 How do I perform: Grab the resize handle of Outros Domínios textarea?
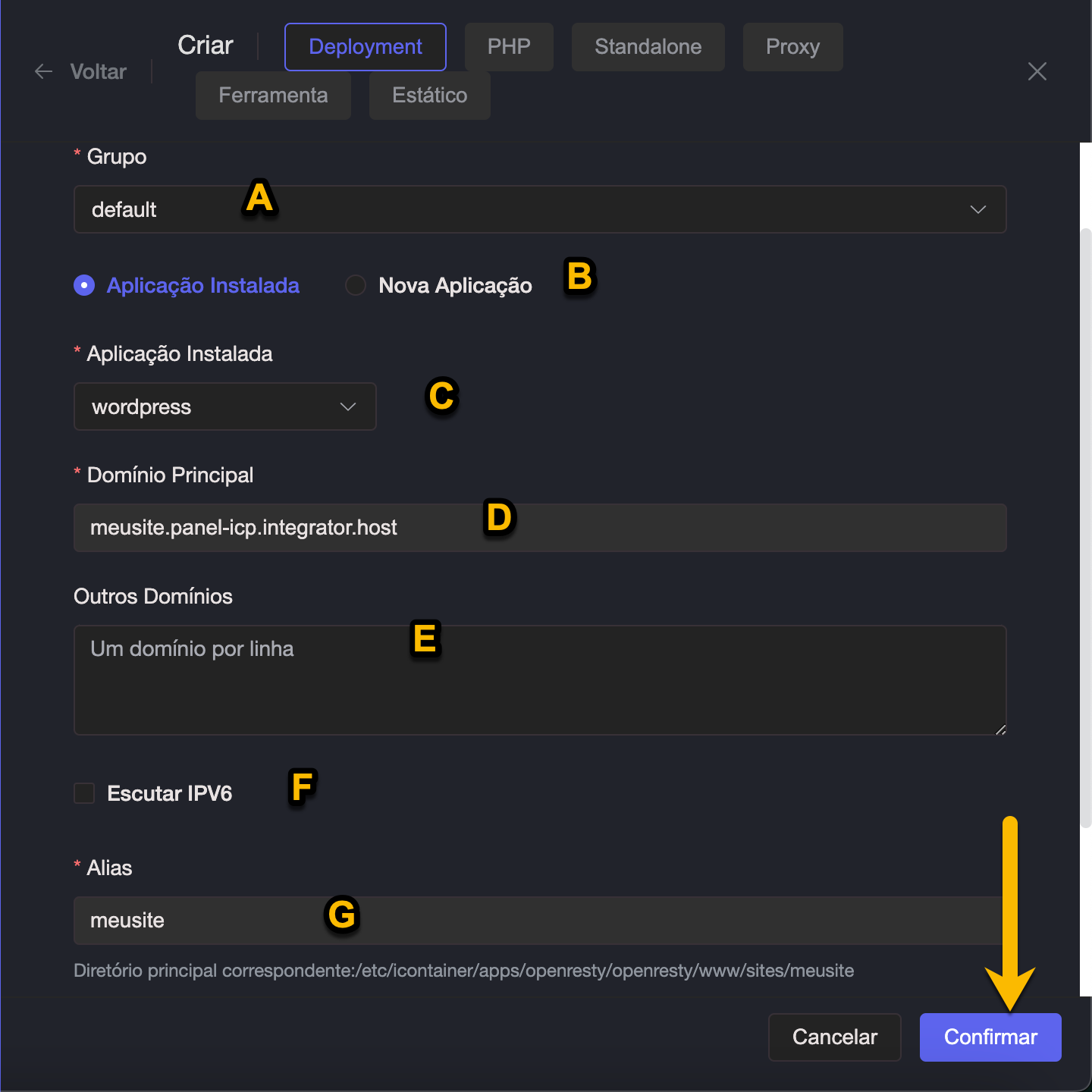[x=1000, y=730]
